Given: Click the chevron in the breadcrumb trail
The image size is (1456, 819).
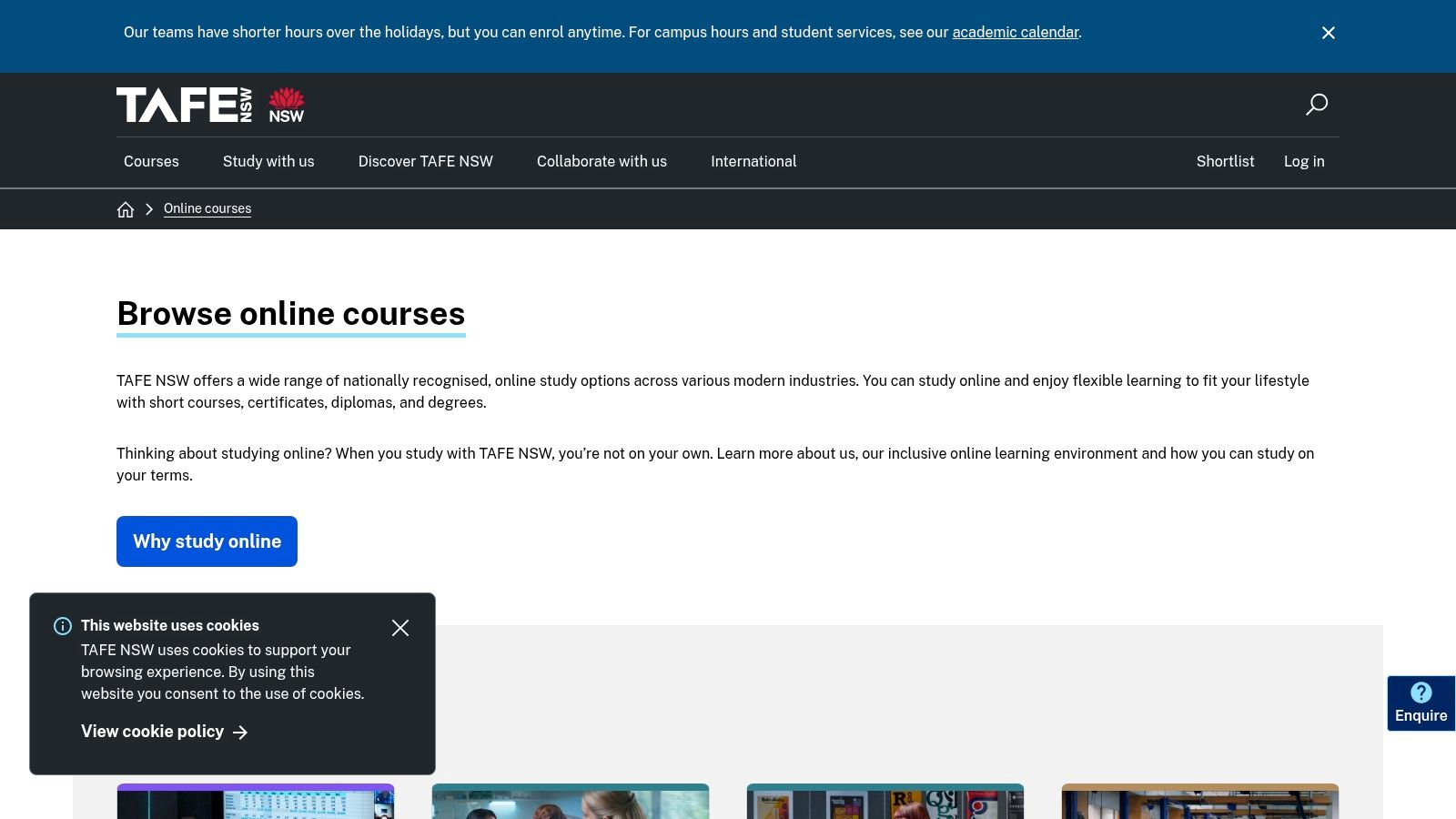Looking at the screenshot, I should 148,208.
